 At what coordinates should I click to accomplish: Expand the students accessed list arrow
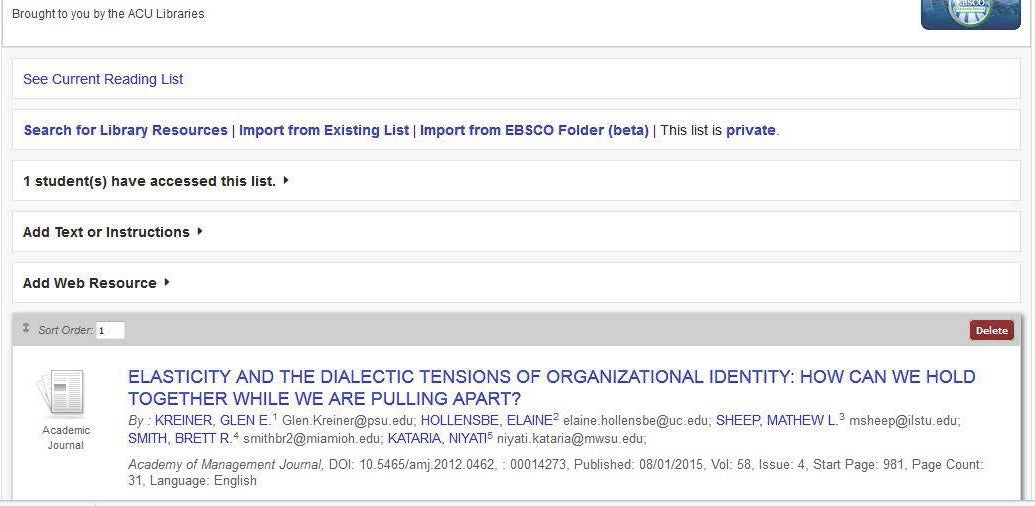coord(286,180)
